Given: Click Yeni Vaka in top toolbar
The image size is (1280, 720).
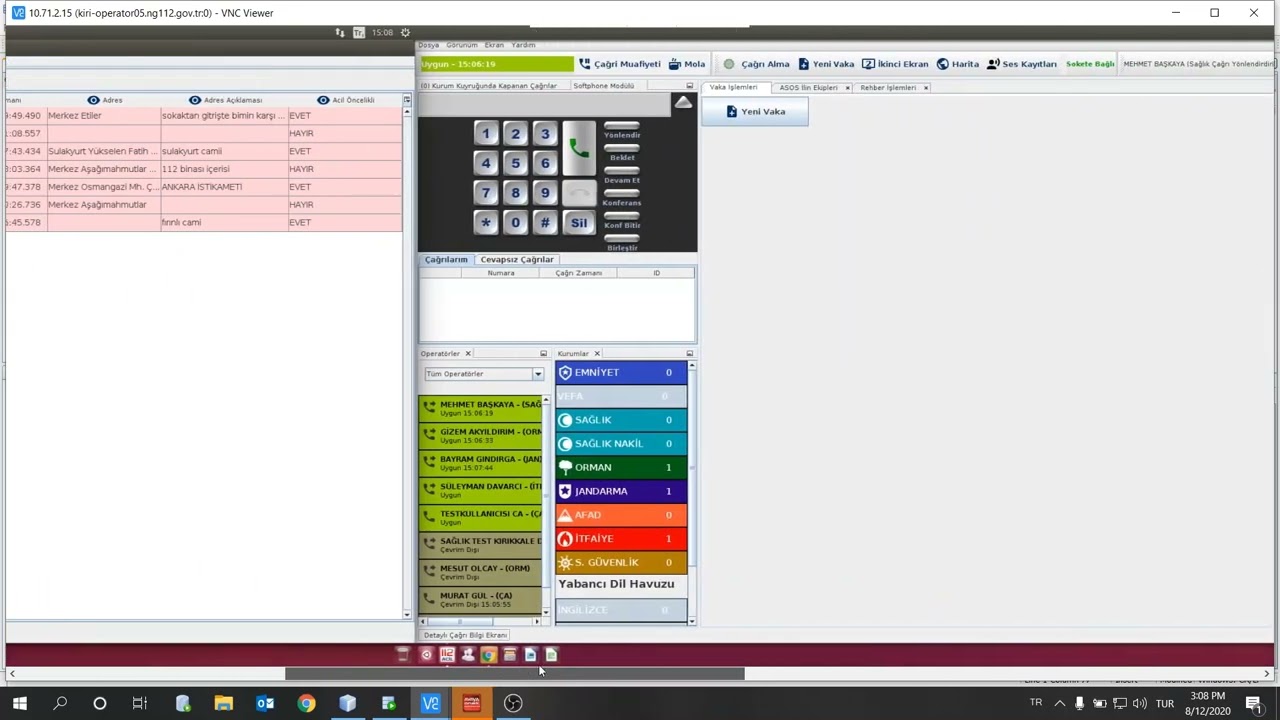Looking at the screenshot, I should [826, 64].
